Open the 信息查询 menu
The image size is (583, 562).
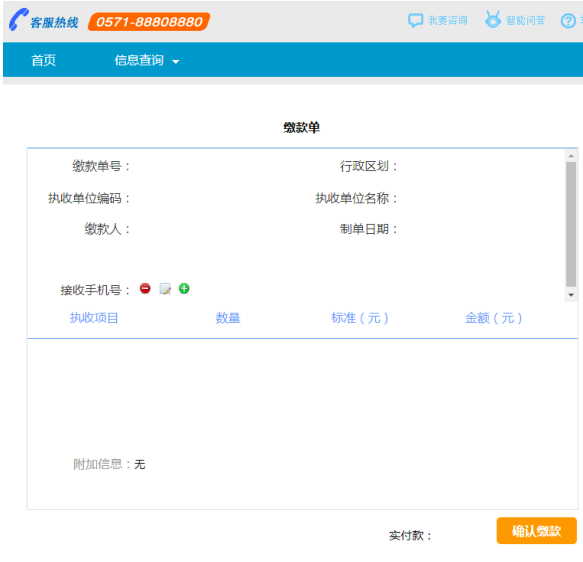tap(139, 60)
